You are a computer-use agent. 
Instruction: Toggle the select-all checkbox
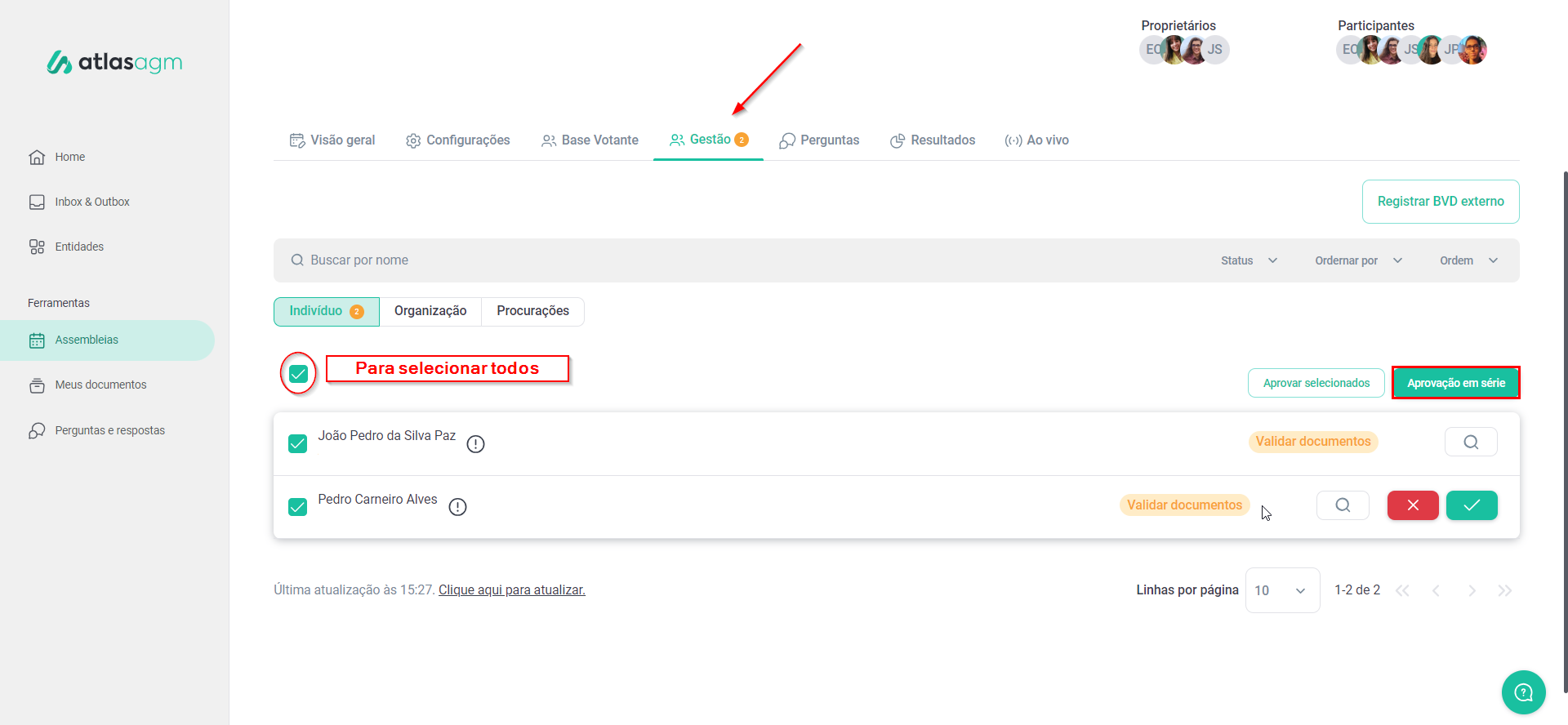298,374
